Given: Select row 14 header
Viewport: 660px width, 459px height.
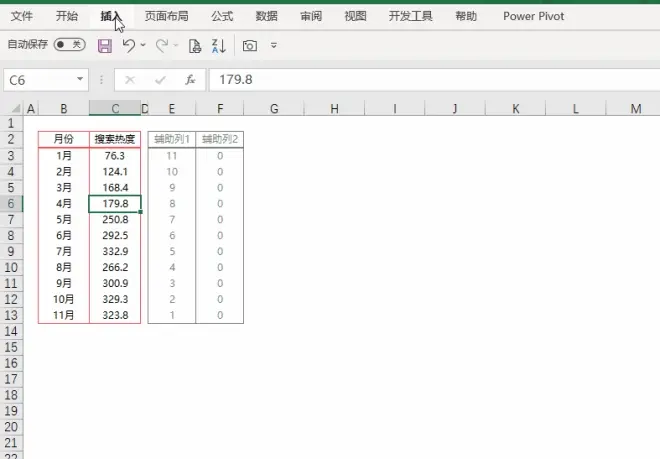Looking at the screenshot, I should 11,331.
